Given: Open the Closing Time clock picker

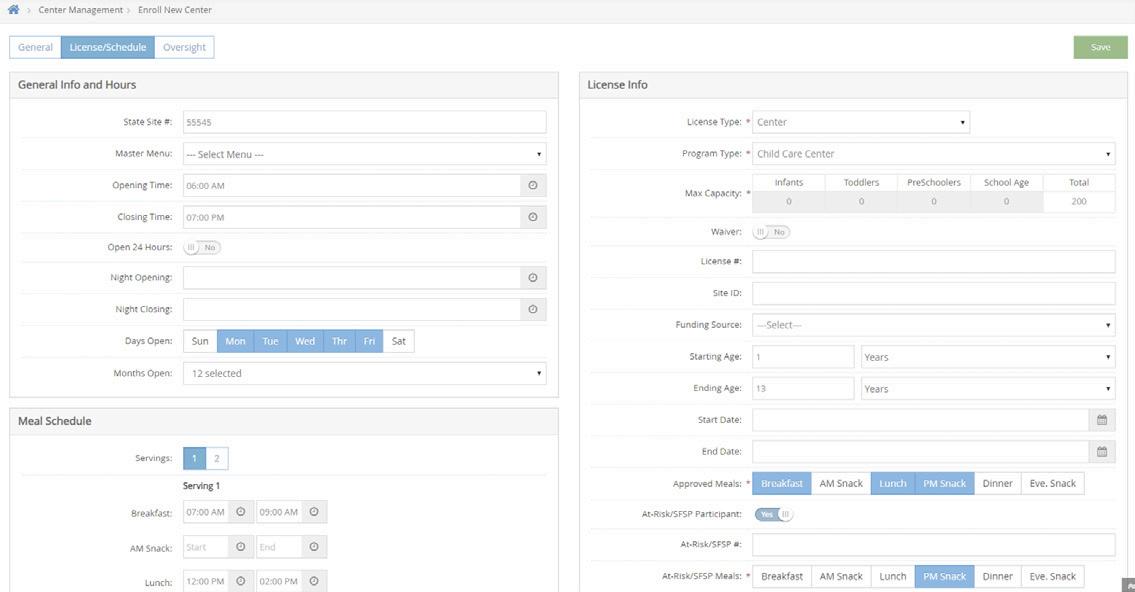Looking at the screenshot, I should [533, 217].
